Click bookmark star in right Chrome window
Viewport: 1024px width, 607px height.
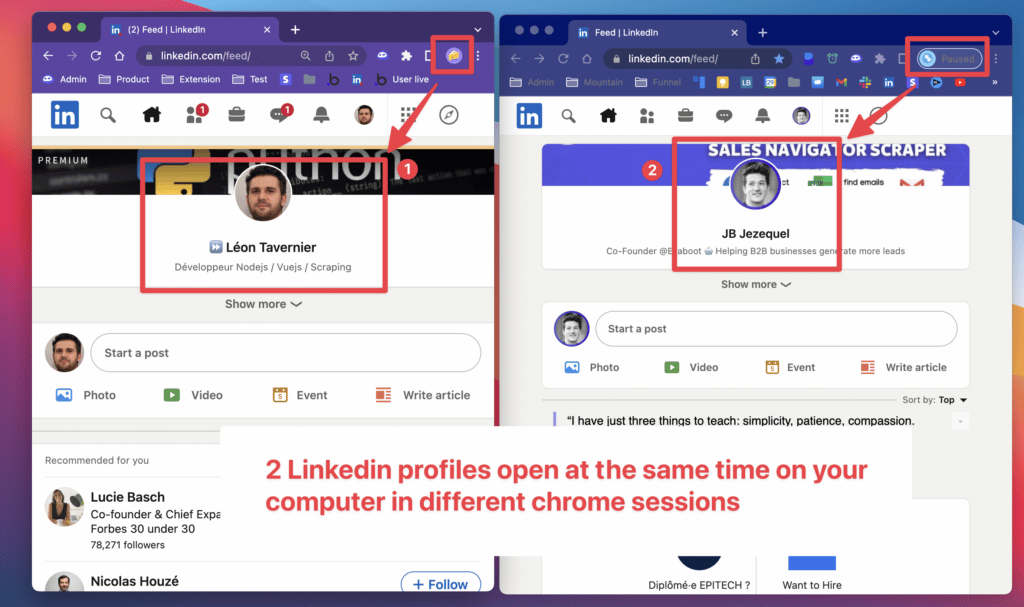pyautogui.click(x=778, y=59)
